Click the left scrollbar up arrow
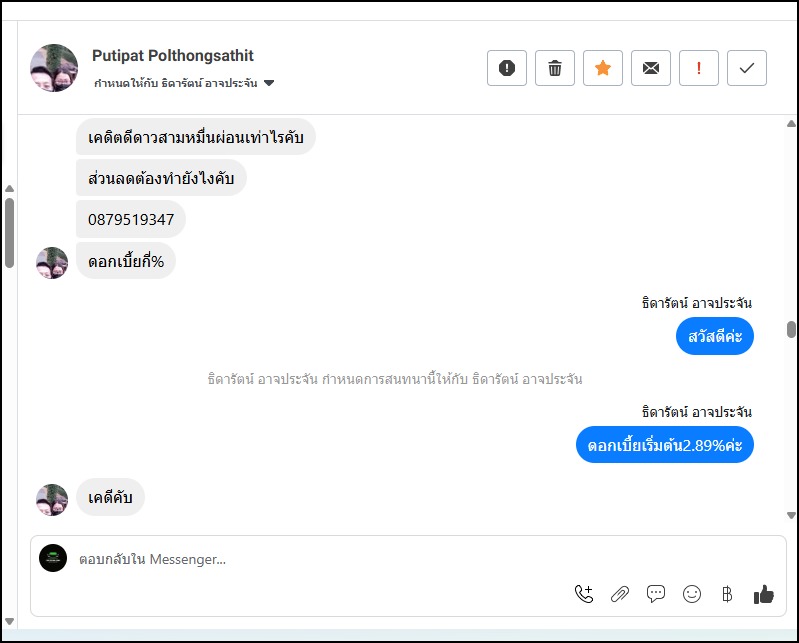This screenshot has width=799, height=643. click(x=9, y=188)
